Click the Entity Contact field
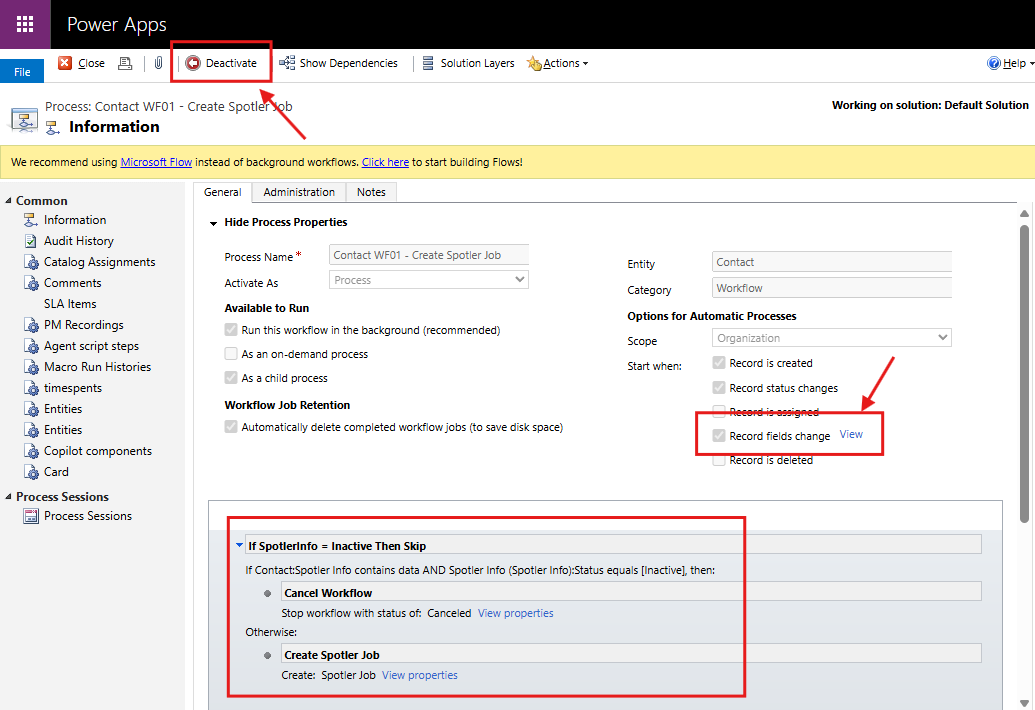The image size is (1035, 710). (x=832, y=262)
